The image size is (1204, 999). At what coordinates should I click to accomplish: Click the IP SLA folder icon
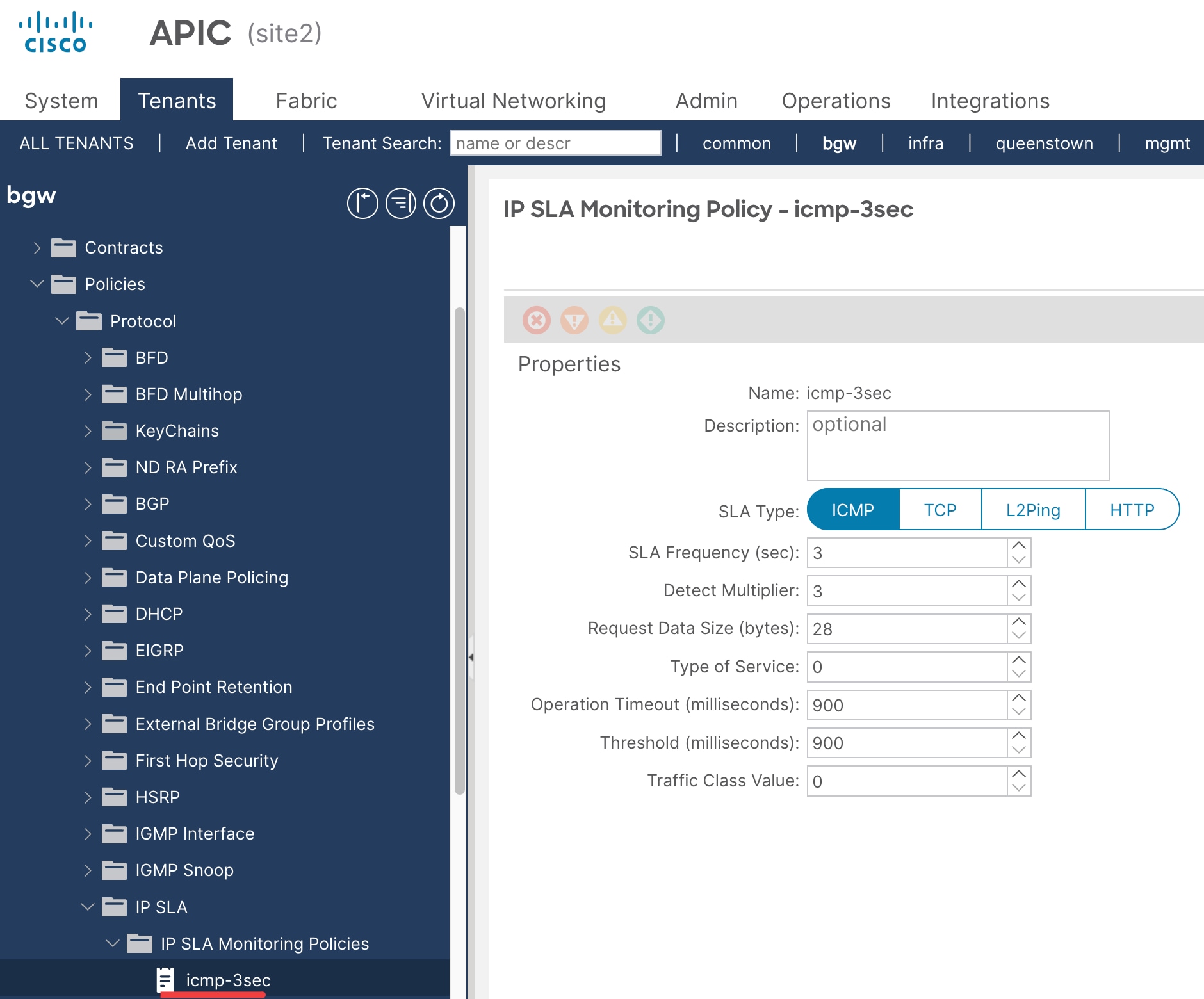[115, 907]
